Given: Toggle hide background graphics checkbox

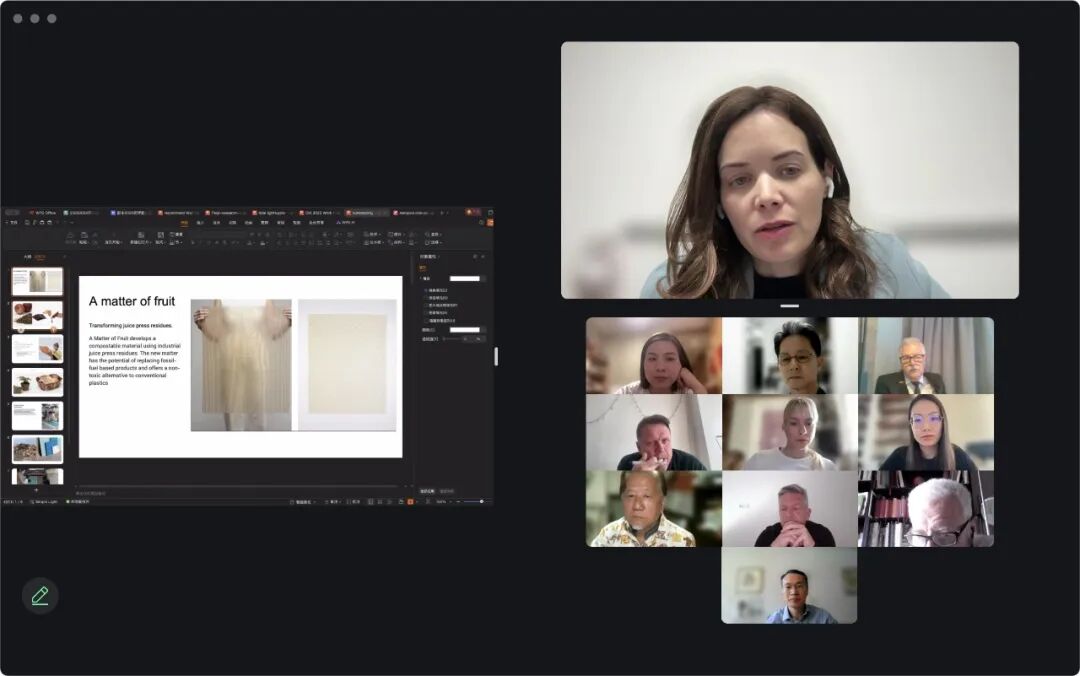Looking at the screenshot, I should click(426, 320).
